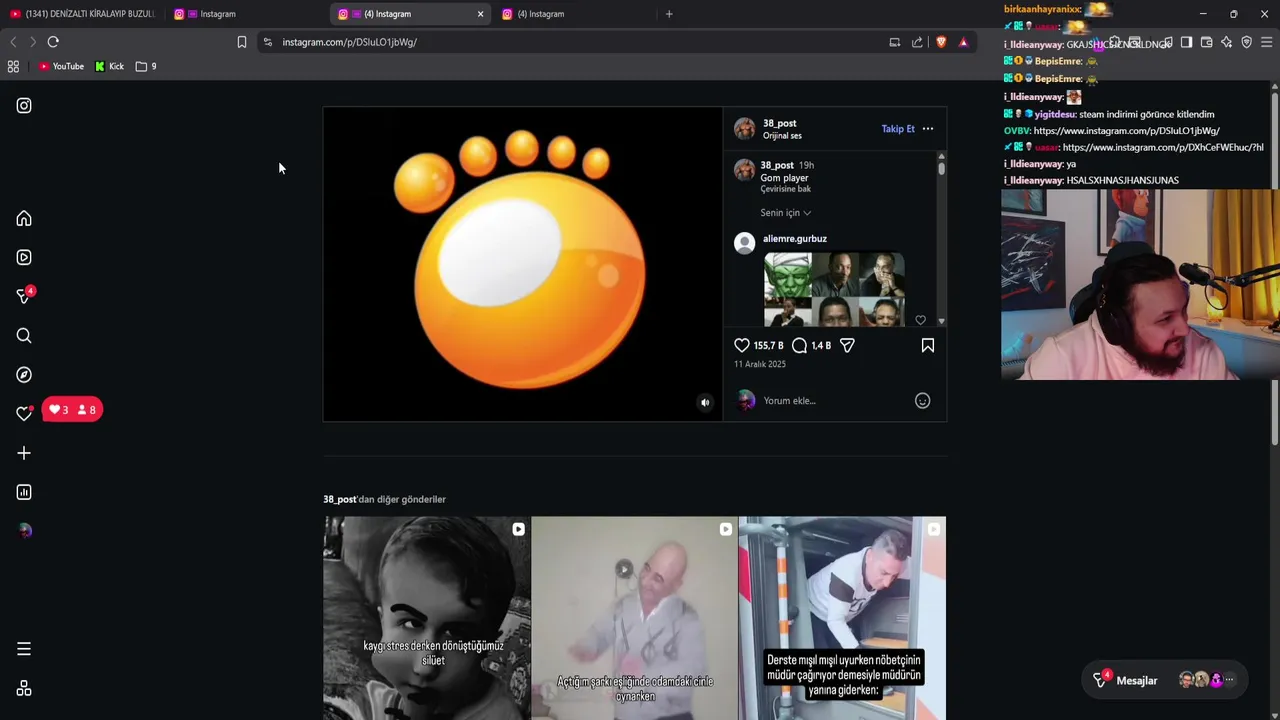Open the hamburger More menu in sidebar
The height and width of the screenshot is (720, 1280).
tap(24, 650)
